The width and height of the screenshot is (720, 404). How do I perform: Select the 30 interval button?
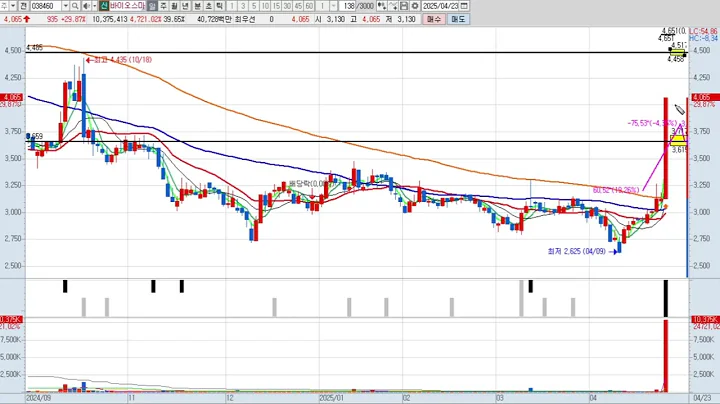click(287, 6)
